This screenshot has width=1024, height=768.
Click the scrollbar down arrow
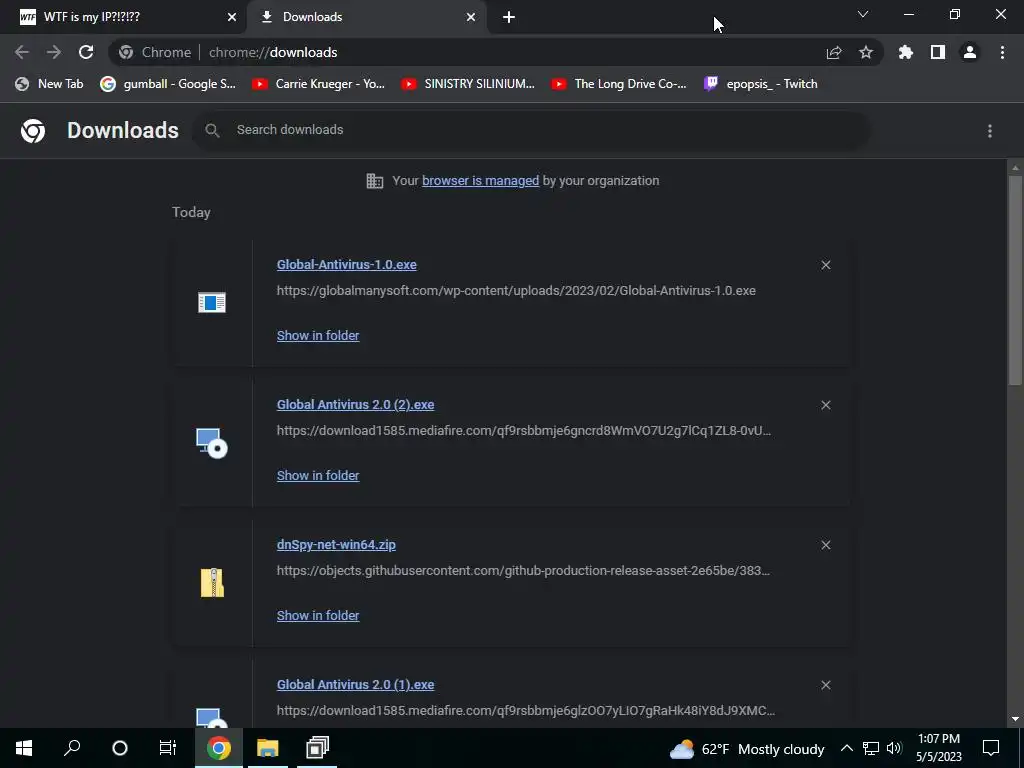(x=1015, y=719)
